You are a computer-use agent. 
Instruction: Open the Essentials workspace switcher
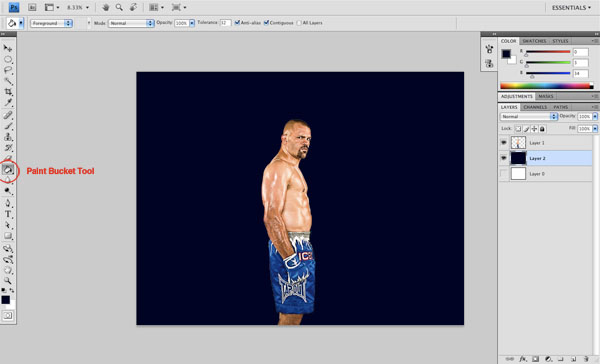coord(571,8)
